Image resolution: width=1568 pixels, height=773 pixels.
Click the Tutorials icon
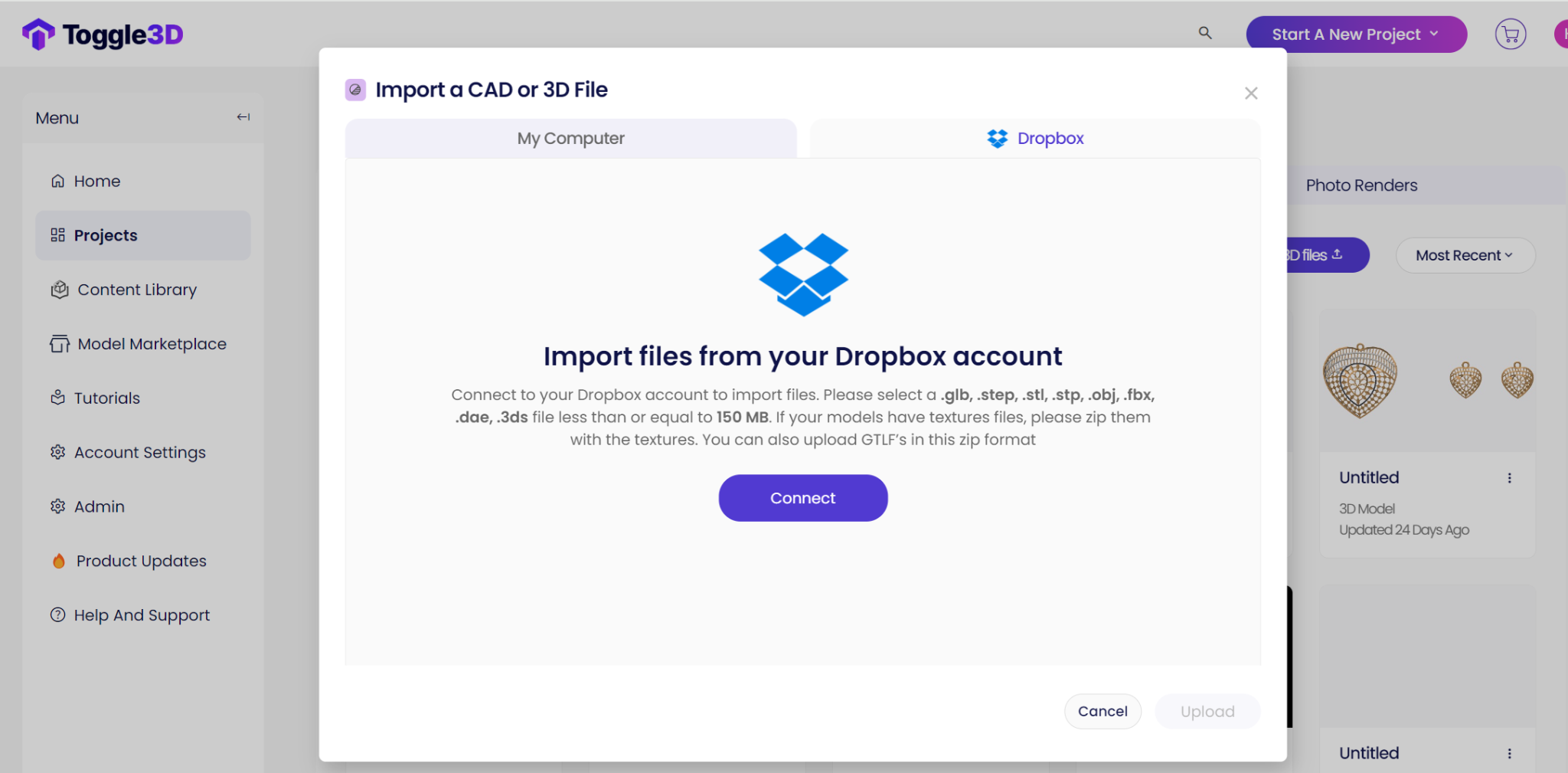point(57,398)
